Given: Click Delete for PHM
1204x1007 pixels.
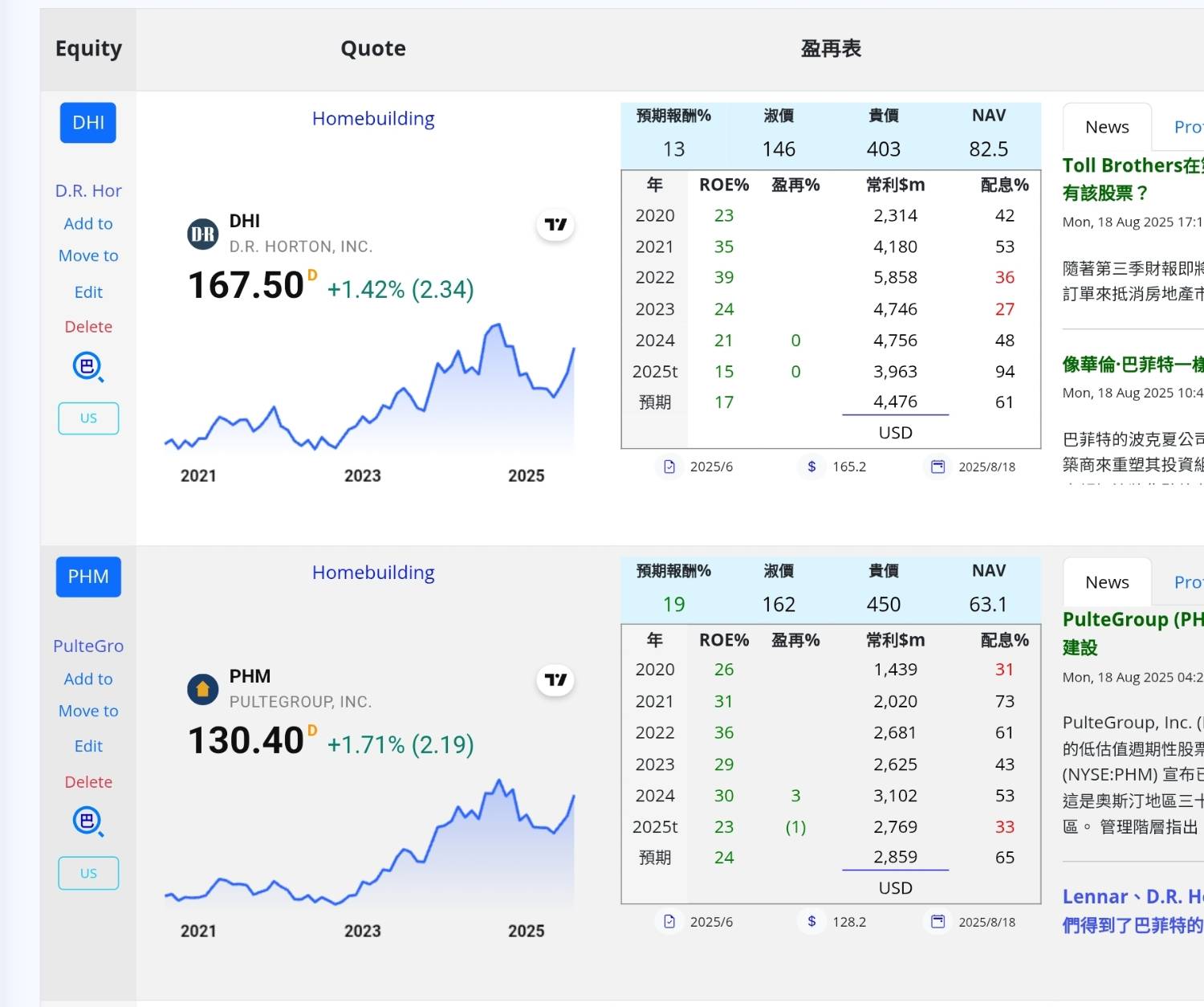Looking at the screenshot, I should coord(88,782).
